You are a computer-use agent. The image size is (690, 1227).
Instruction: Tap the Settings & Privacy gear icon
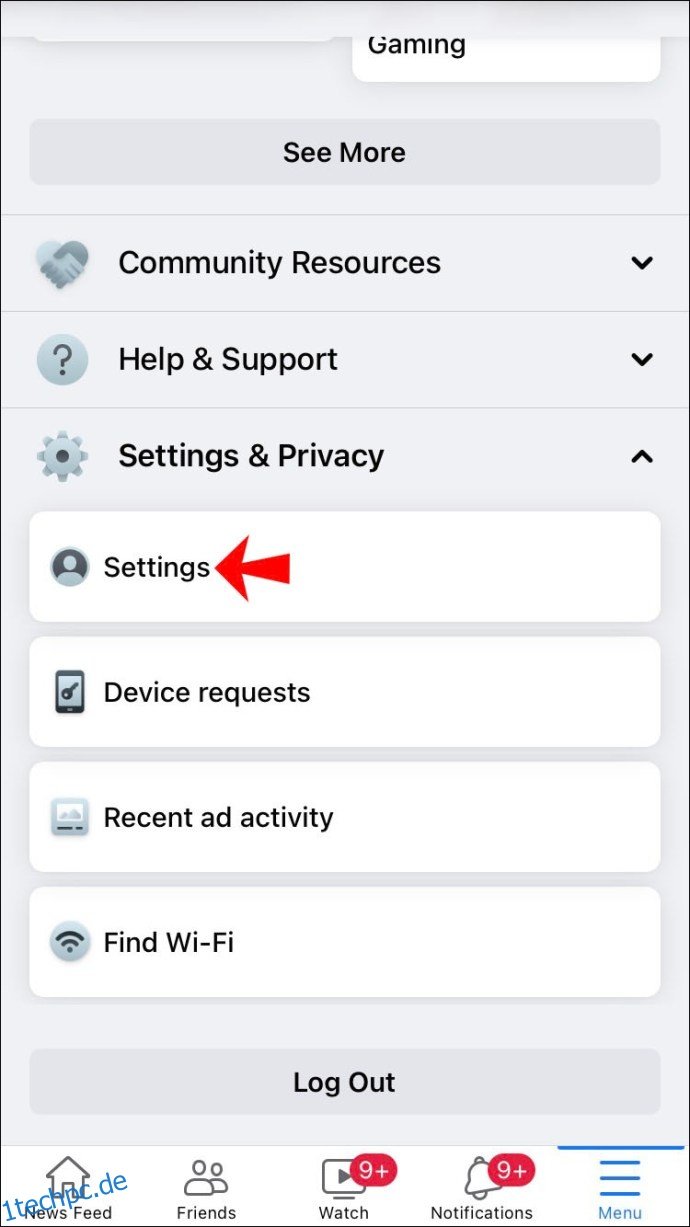[x=62, y=456]
